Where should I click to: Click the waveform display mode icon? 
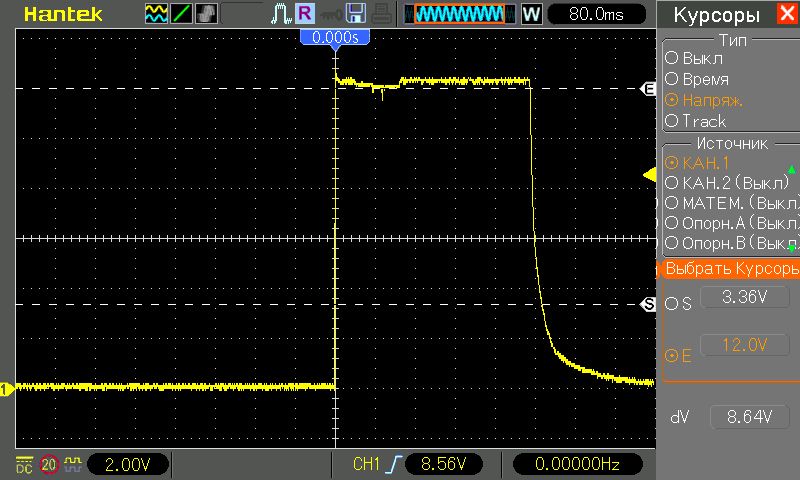pos(157,14)
